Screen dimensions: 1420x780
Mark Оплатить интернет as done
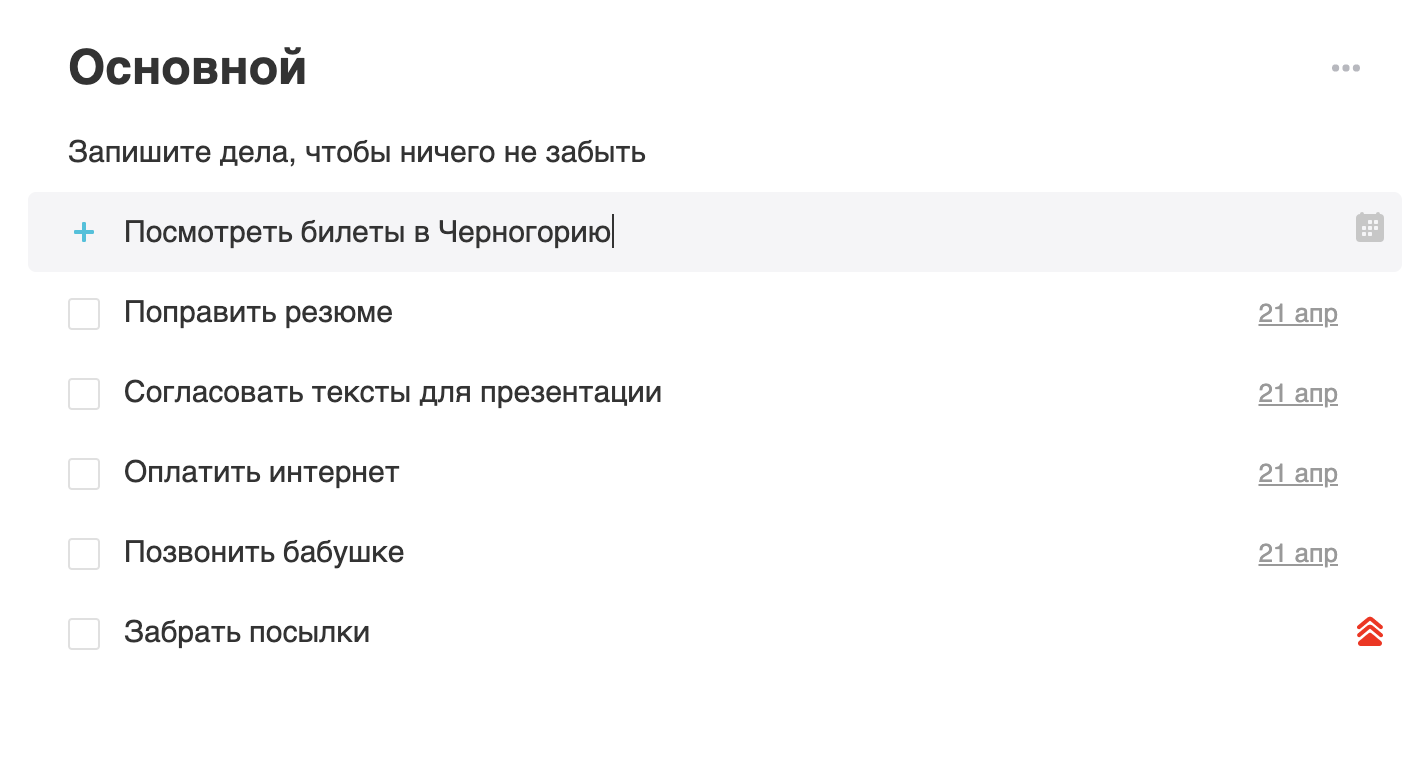coord(84,473)
